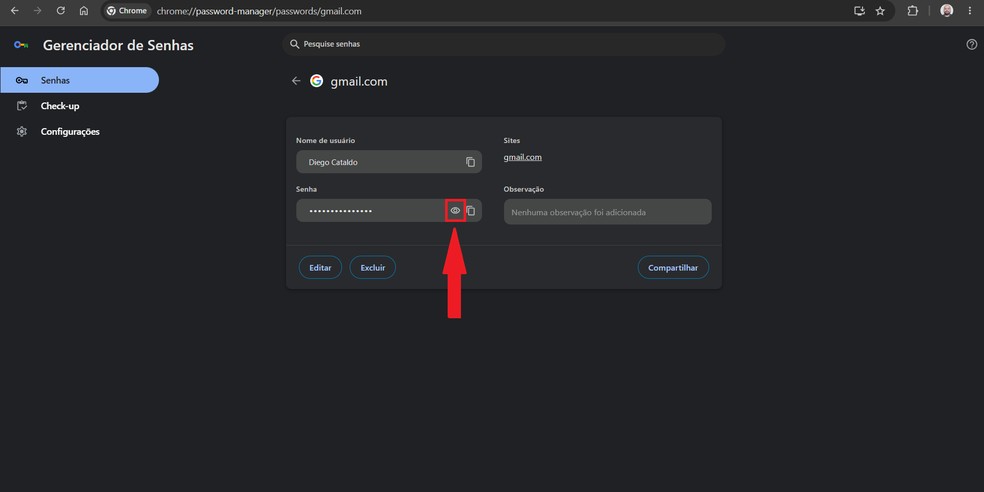Click the Gerenciador de Senhas title
Screen dimensions: 984x492
pos(118,45)
